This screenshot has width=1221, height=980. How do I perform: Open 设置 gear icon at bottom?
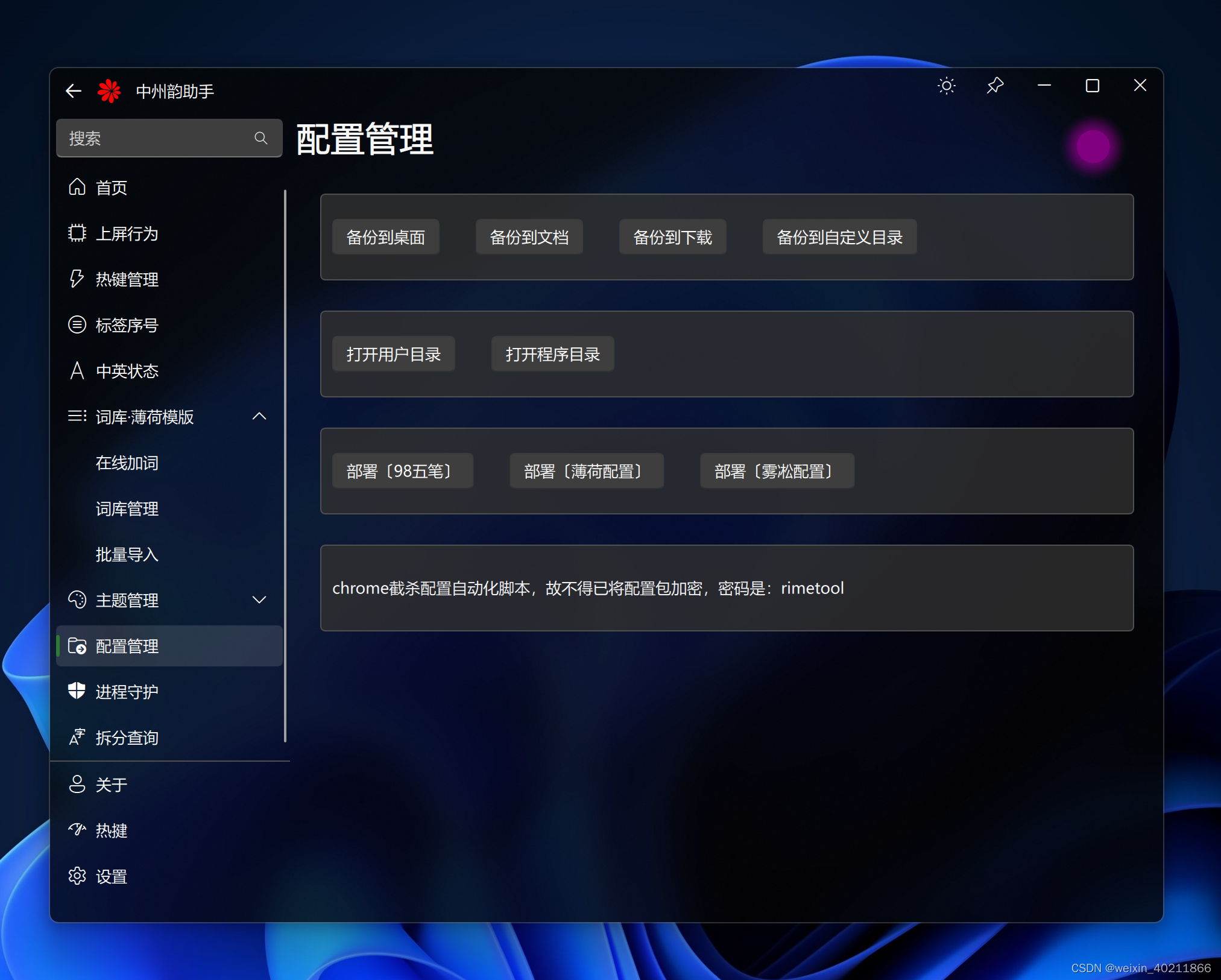77,876
